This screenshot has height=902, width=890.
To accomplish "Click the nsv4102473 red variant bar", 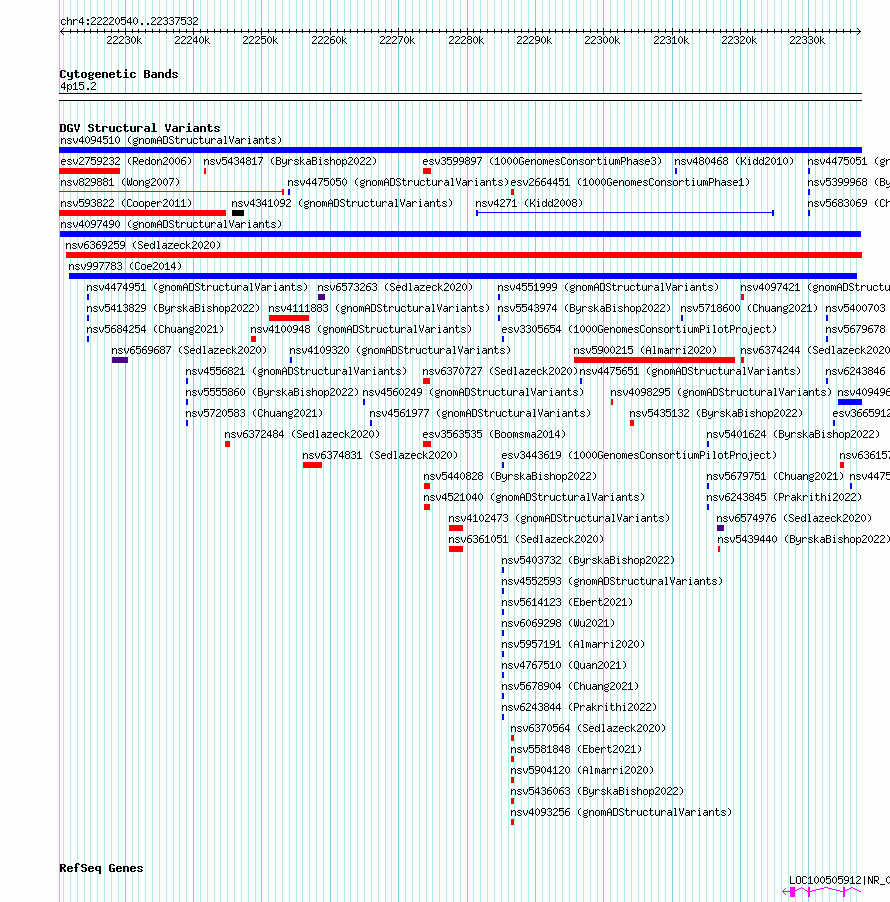I will click(456, 528).
